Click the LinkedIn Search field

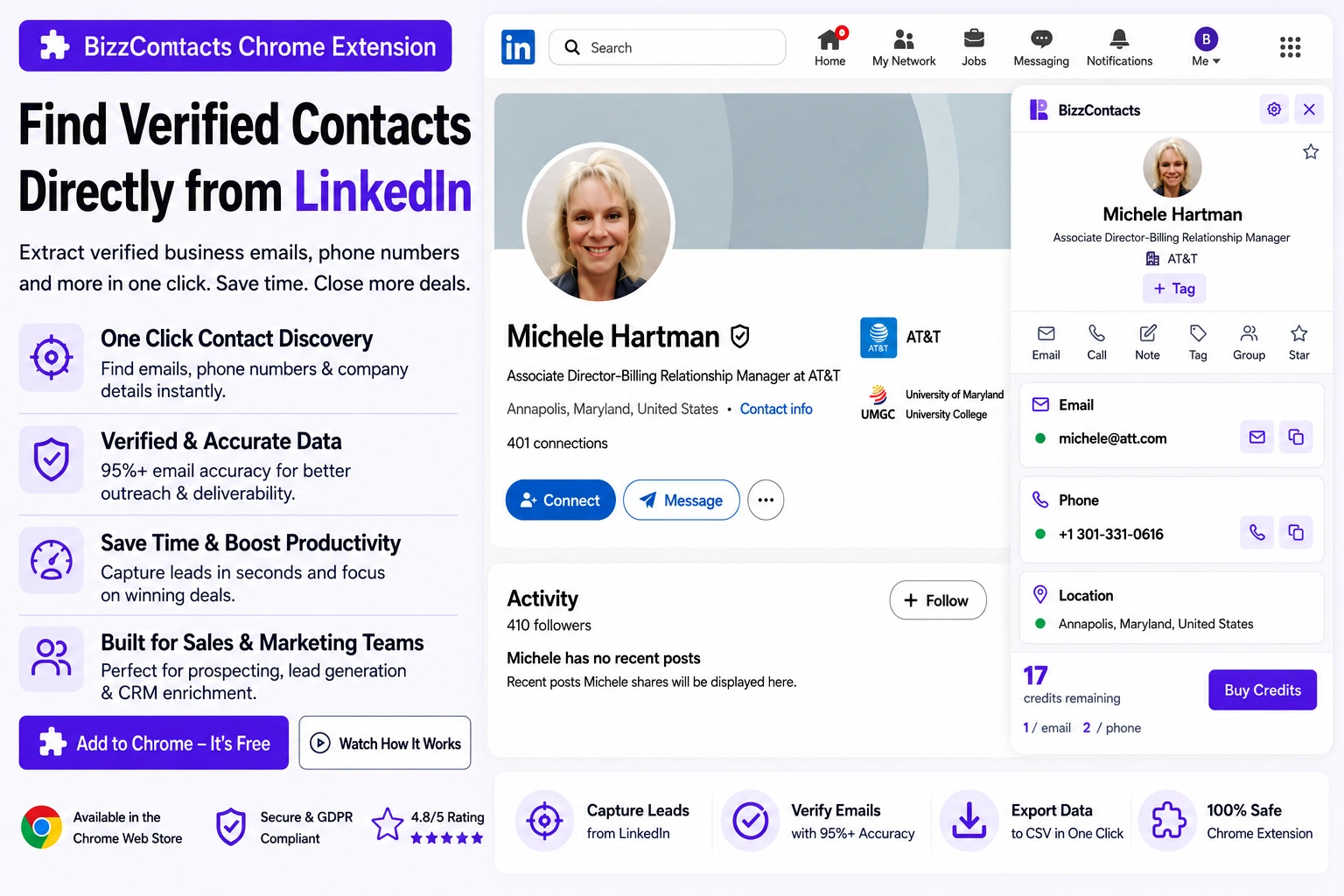(x=667, y=47)
